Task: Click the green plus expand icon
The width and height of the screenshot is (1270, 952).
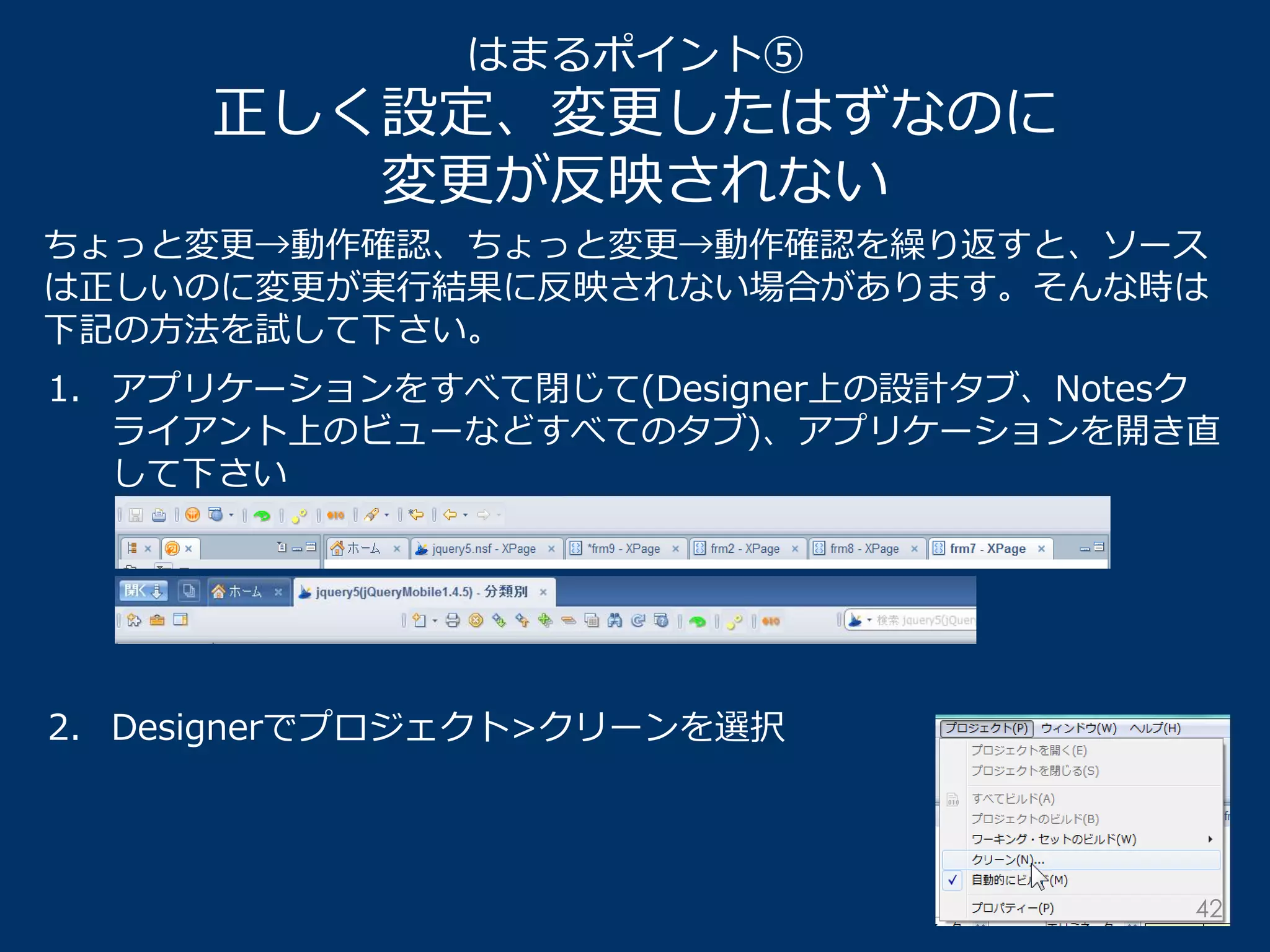Action: coord(545,620)
